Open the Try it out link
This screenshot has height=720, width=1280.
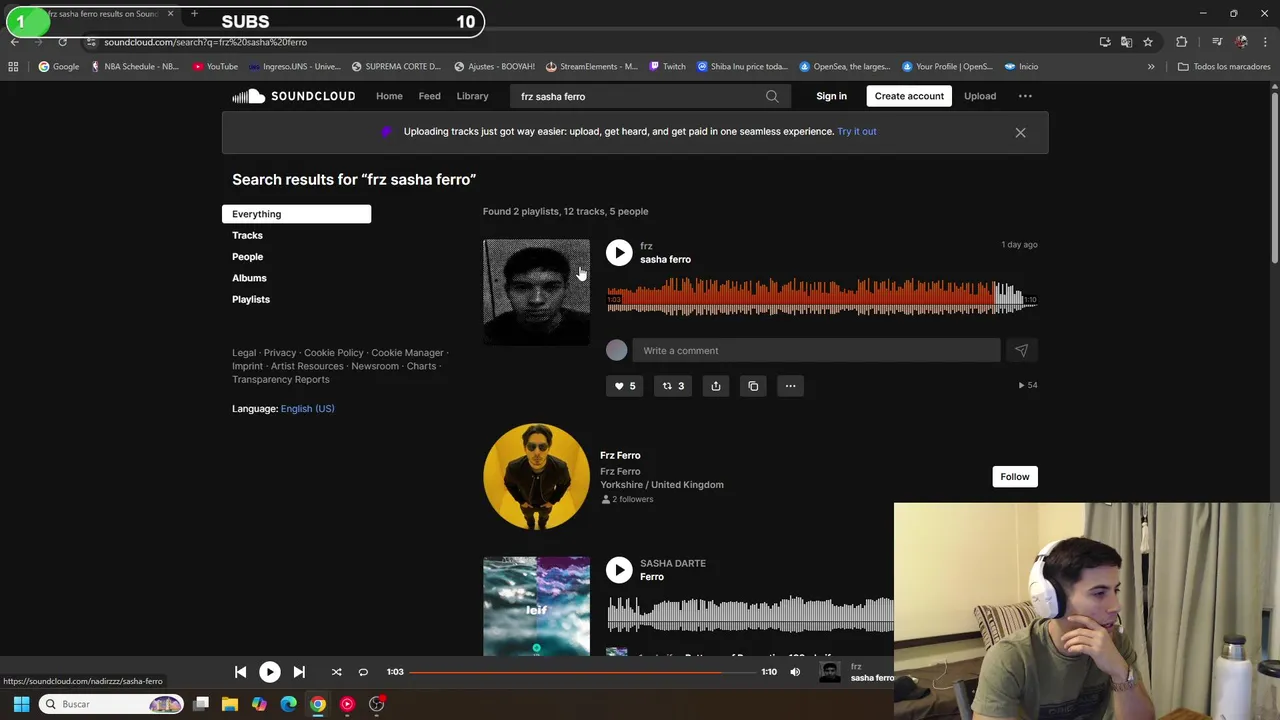tap(857, 131)
